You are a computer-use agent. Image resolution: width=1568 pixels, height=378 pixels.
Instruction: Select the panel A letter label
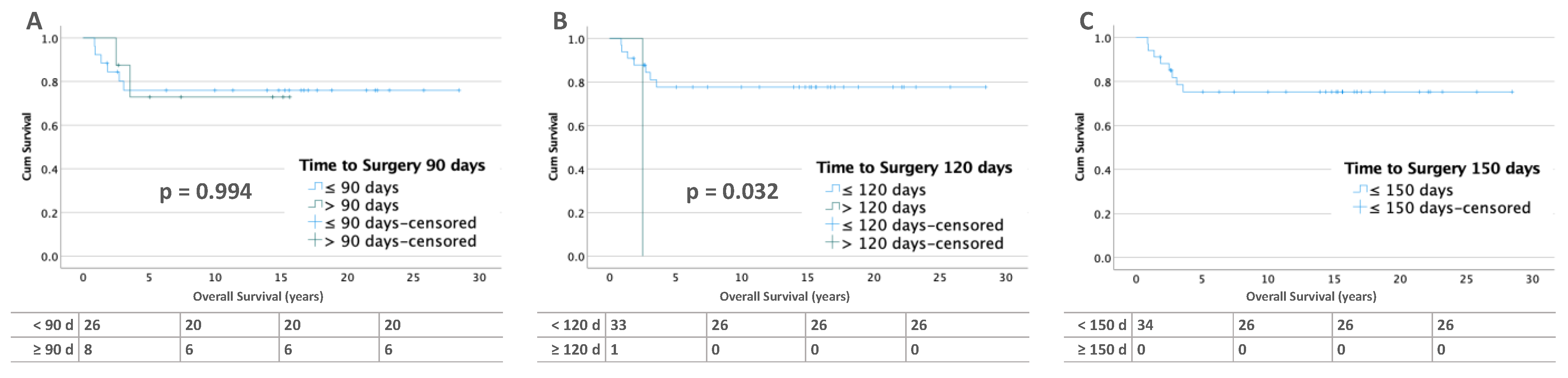(x=34, y=21)
